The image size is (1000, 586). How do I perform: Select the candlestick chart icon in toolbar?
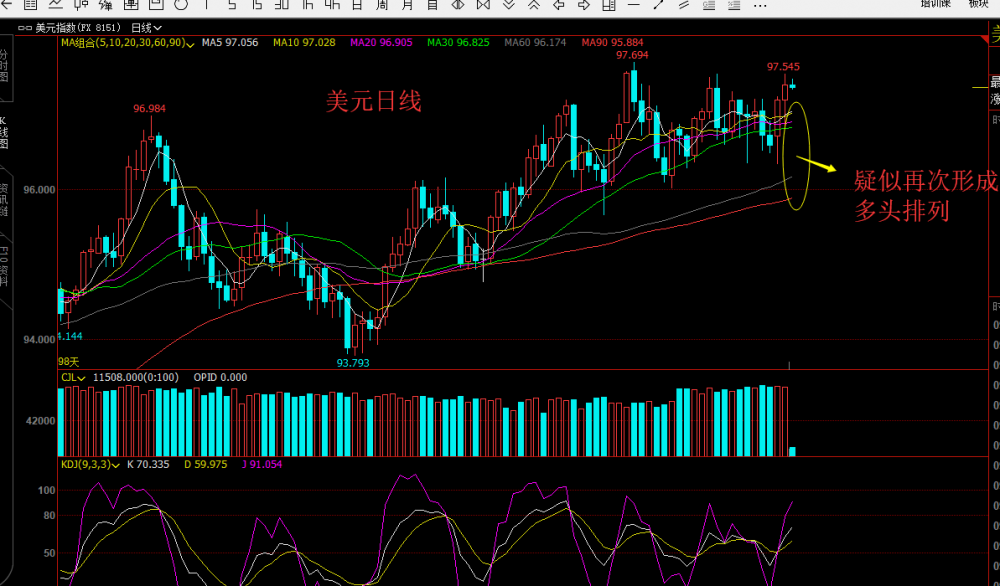(x=81, y=4)
